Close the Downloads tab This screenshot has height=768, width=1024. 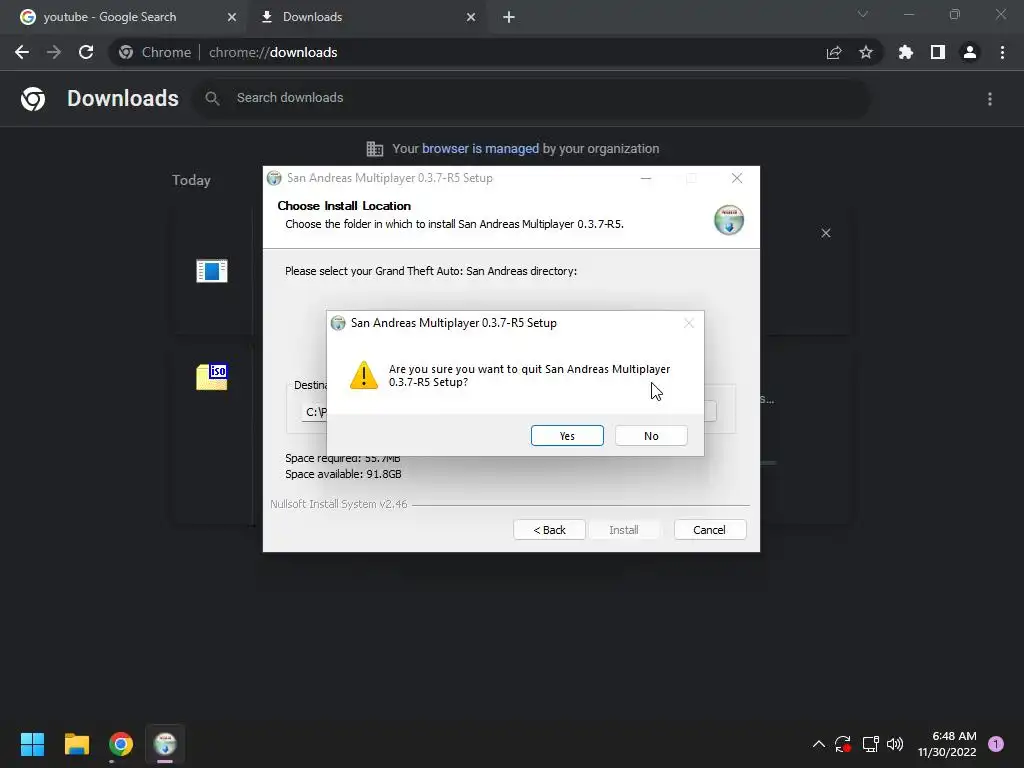[471, 17]
